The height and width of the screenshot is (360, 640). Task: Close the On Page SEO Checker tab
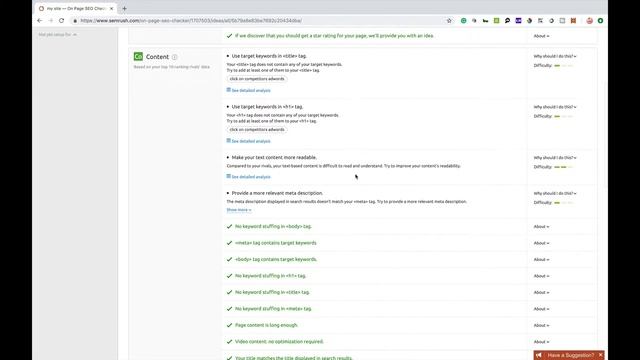(x=111, y=8)
